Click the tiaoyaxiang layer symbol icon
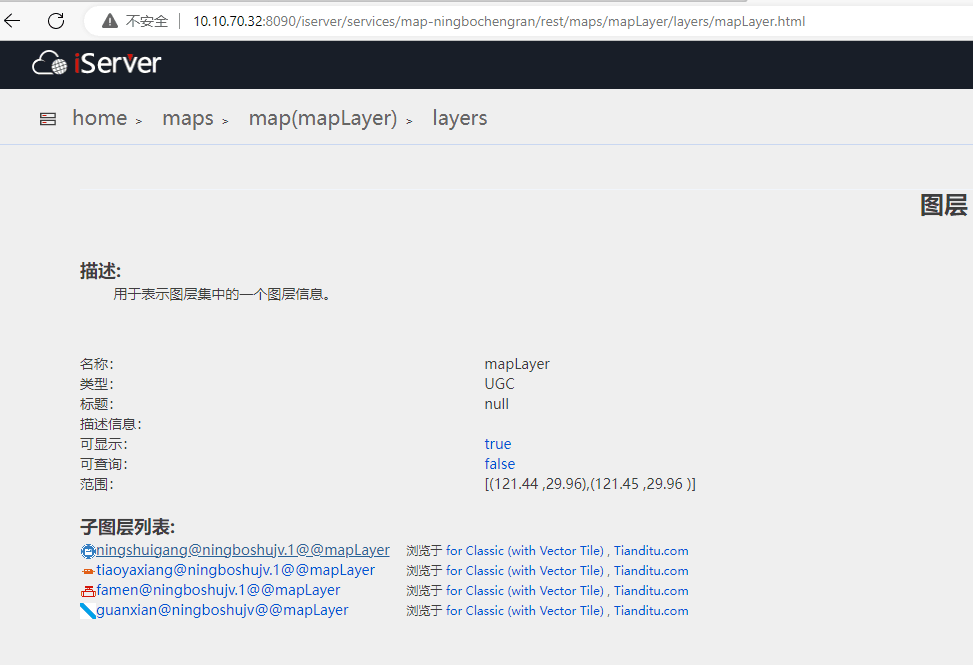This screenshot has height=665, width=973. click(x=88, y=571)
